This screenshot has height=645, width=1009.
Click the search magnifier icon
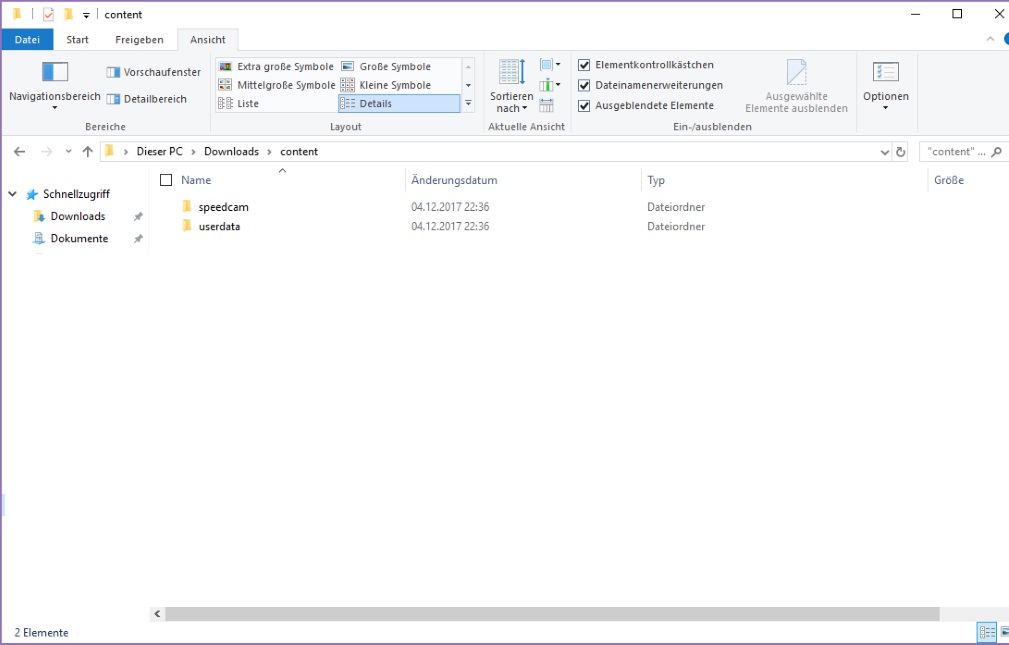[997, 152]
